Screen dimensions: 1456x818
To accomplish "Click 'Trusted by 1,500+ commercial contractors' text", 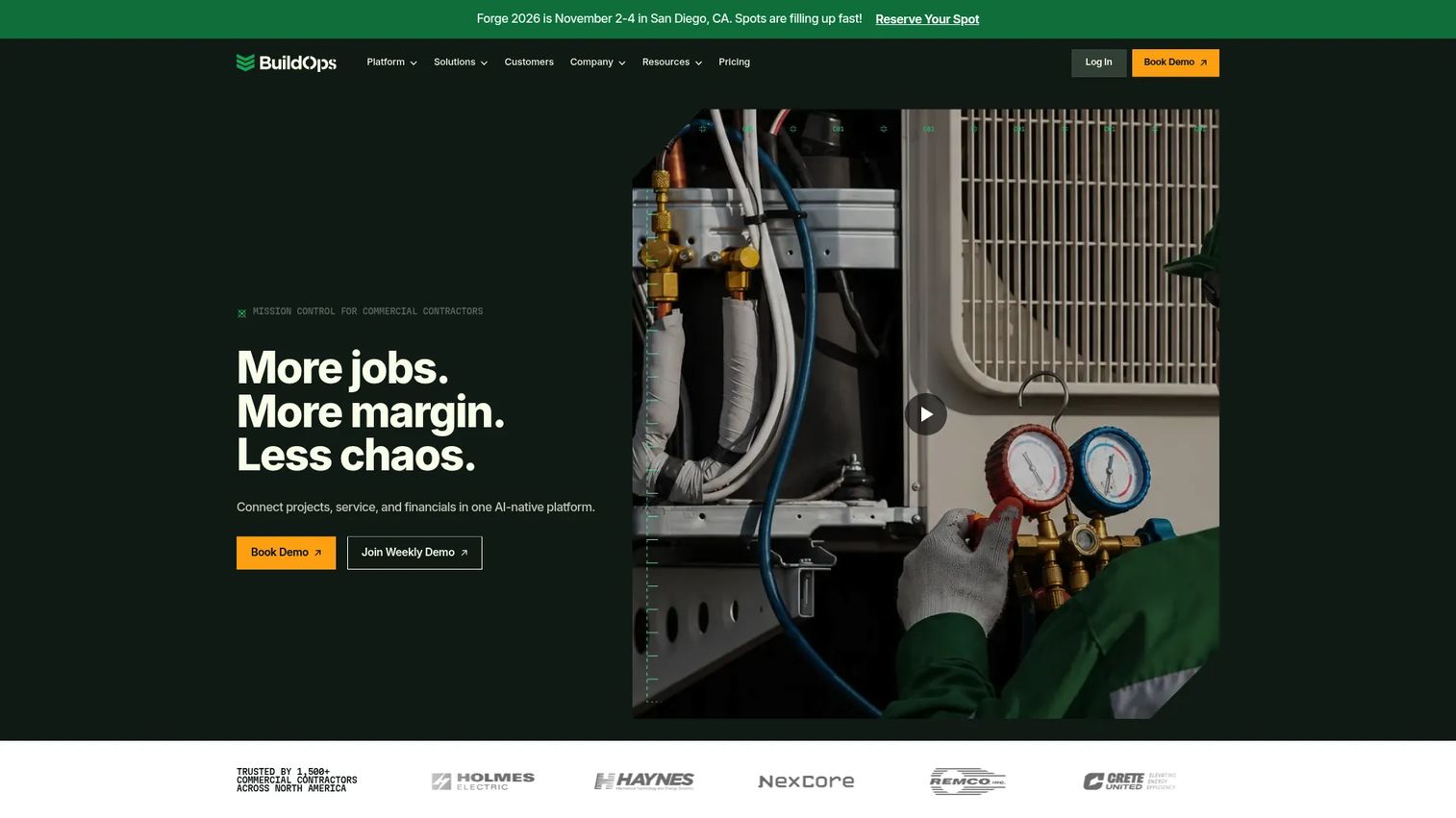I will (296, 781).
